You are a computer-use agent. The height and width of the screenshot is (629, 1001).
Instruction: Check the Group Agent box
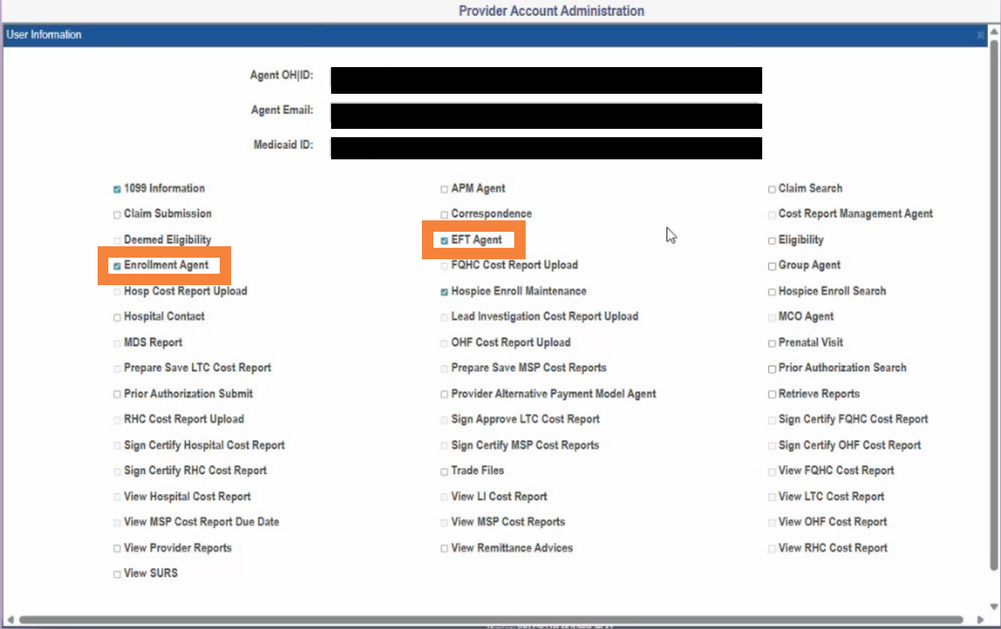pyautogui.click(x=772, y=266)
